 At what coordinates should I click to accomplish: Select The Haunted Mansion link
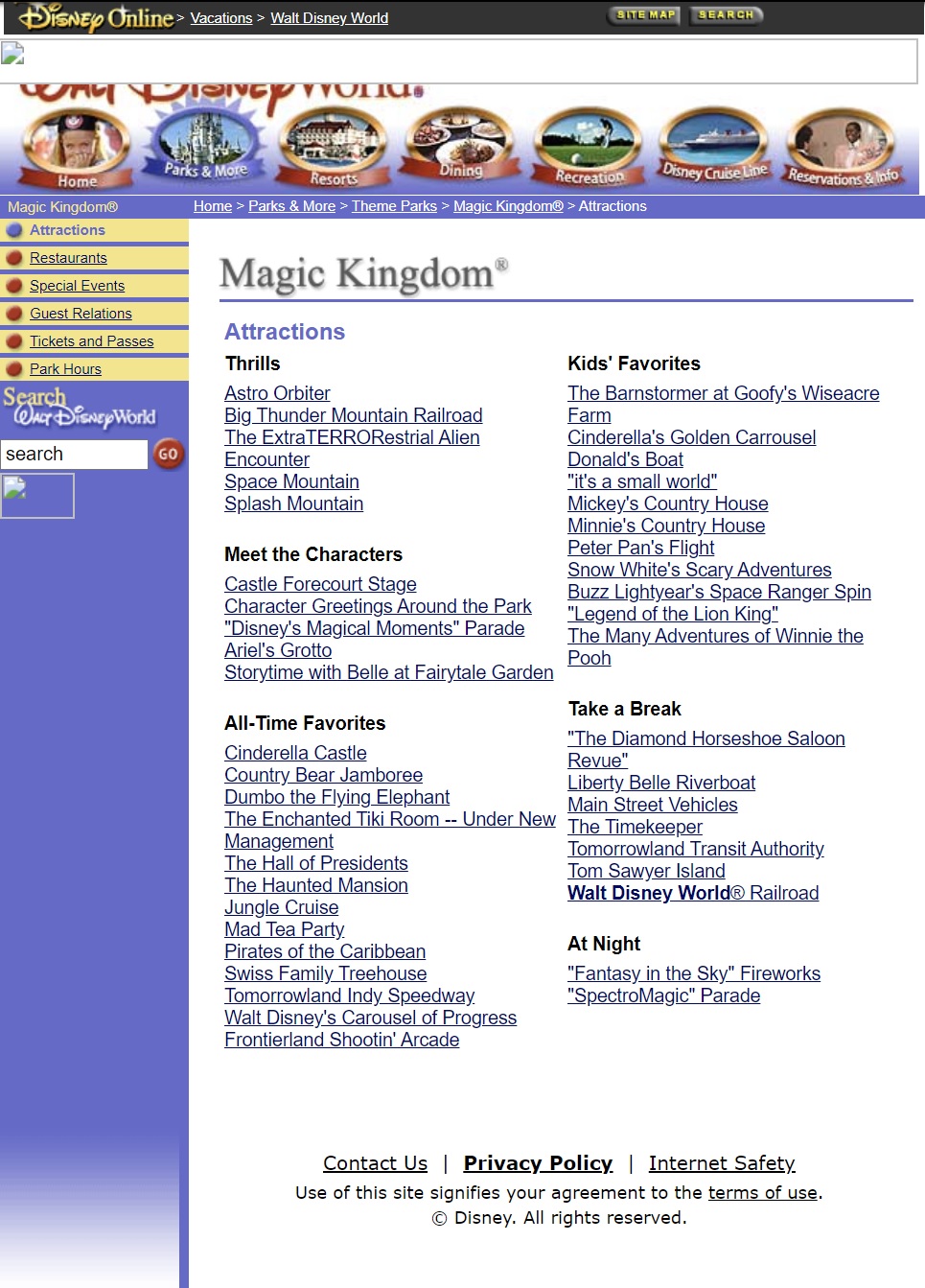[x=315, y=885]
